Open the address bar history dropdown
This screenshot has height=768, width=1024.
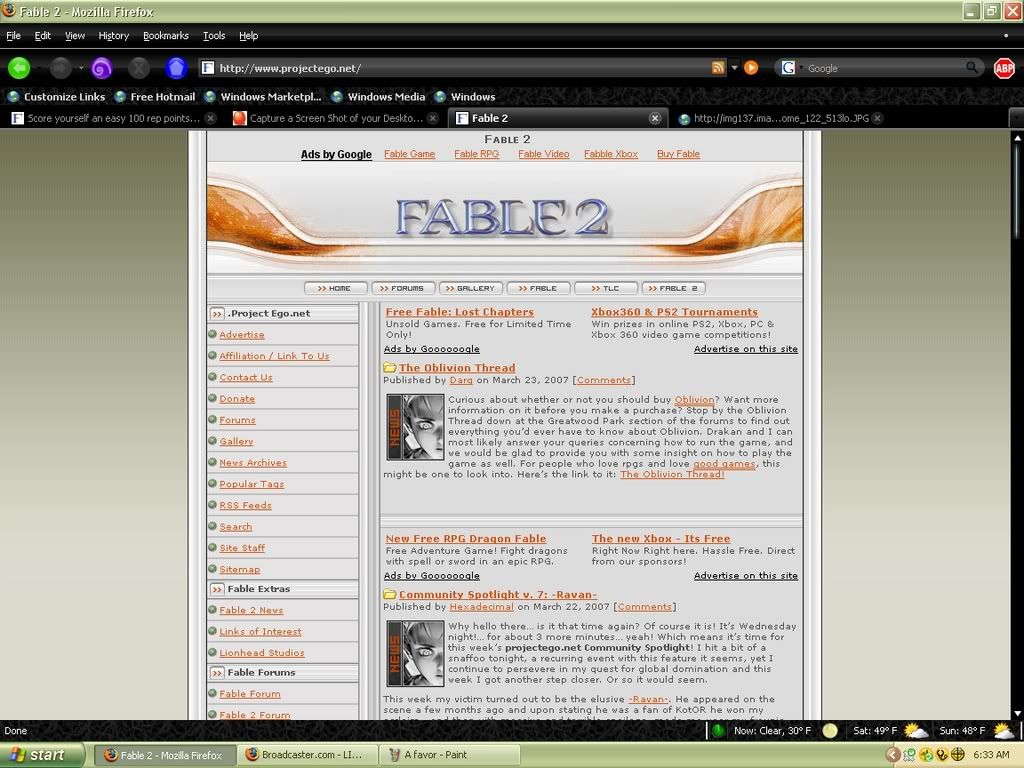coord(734,68)
